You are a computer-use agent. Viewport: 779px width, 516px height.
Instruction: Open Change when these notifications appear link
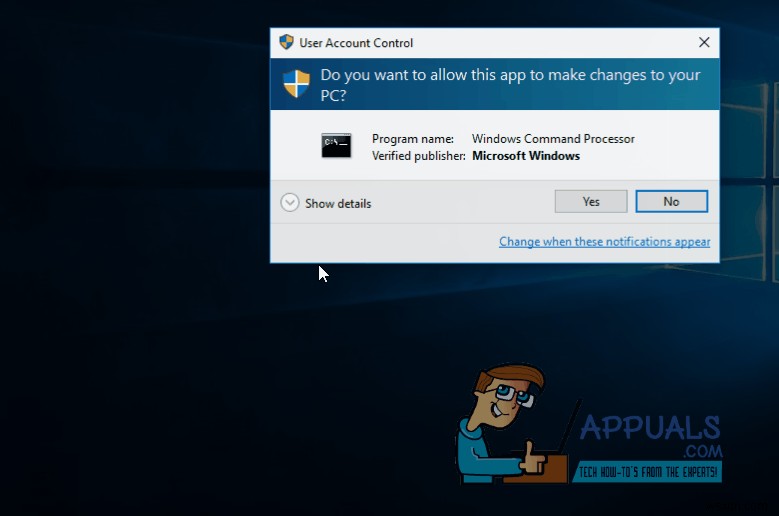click(604, 242)
